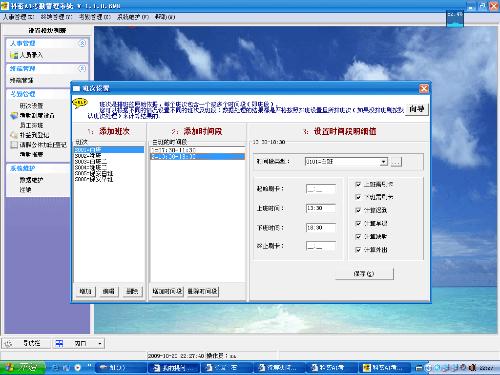Click the small window icon in the 班次设置 dialog title bar
Image resolution: width=500 pixels, height=375 pixels.
(76, 88)
